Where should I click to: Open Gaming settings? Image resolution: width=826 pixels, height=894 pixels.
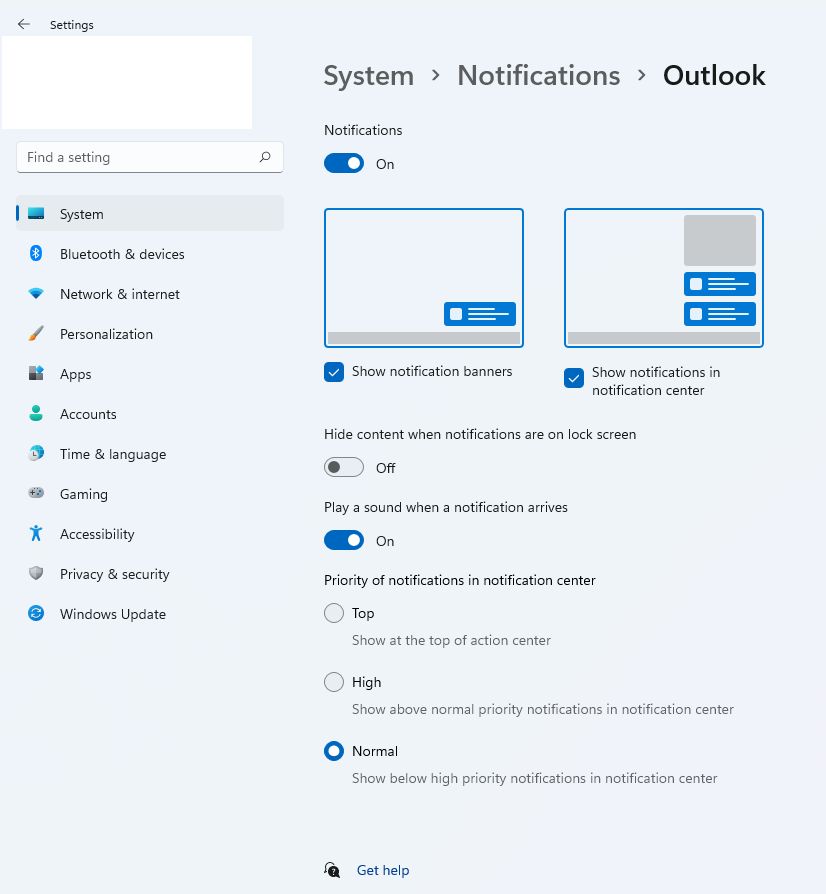coord(150,494)
